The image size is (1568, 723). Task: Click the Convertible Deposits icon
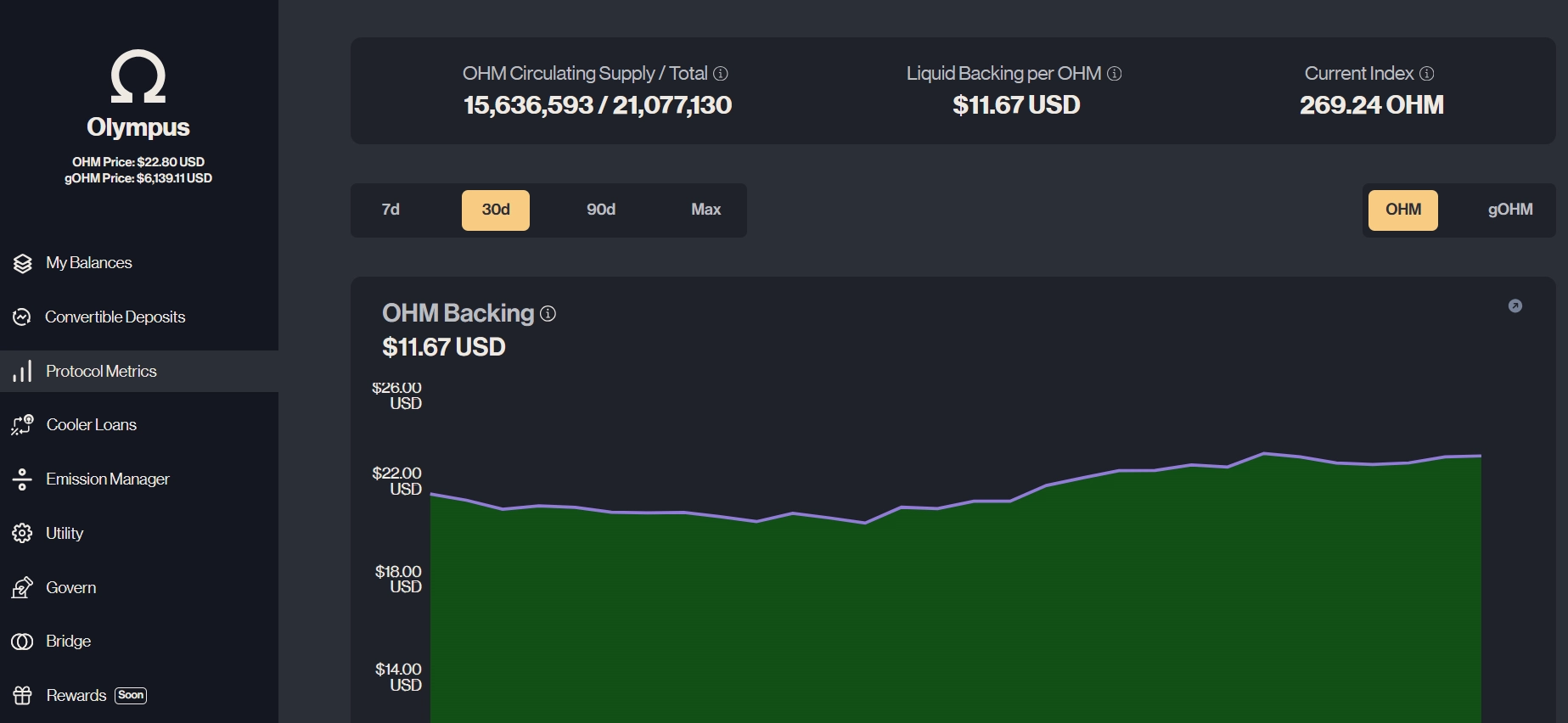coord(22,317)
